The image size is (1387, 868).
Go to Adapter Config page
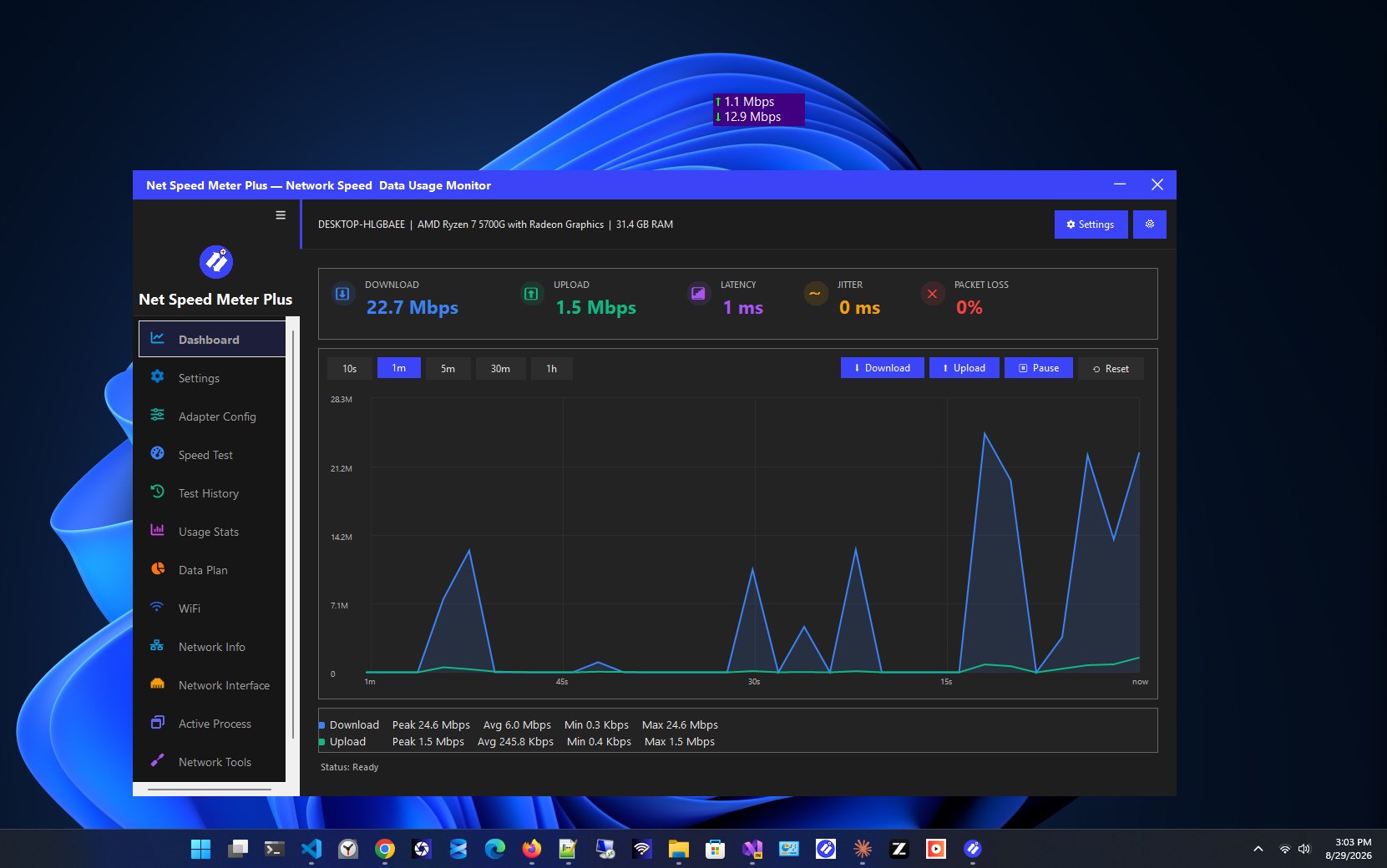click(x=212, y=416)
